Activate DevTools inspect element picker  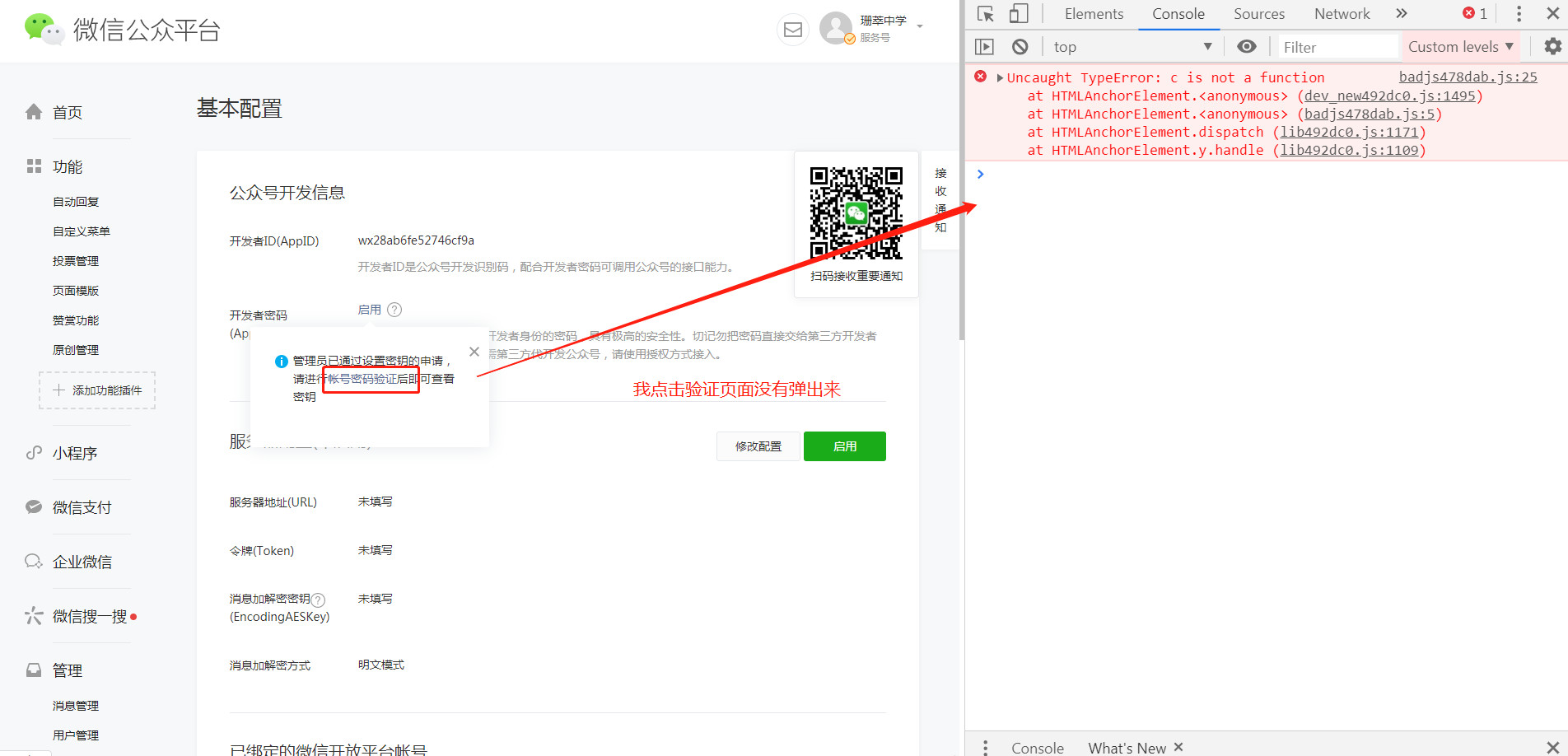(986, 14)
